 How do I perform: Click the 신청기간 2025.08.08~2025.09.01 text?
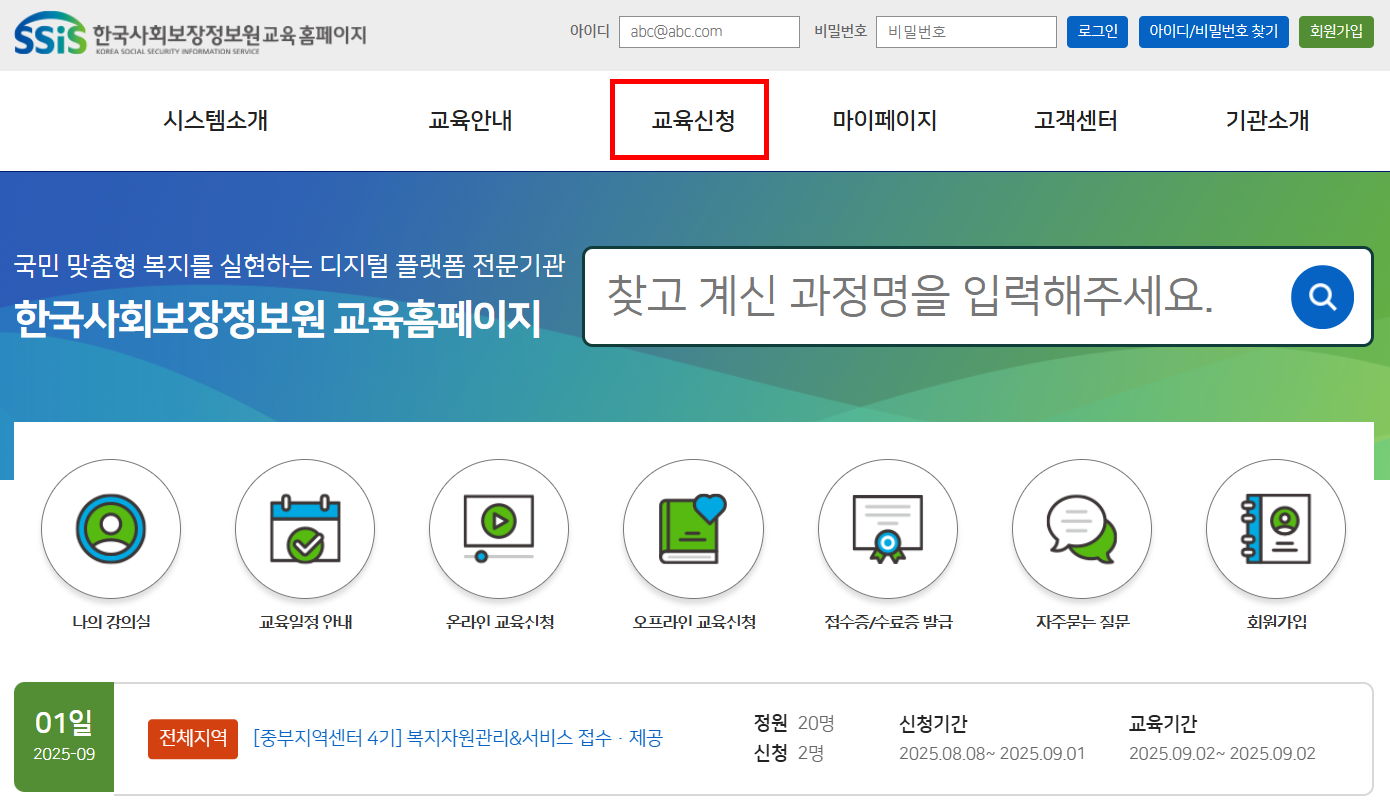click(x=992, y=739)
